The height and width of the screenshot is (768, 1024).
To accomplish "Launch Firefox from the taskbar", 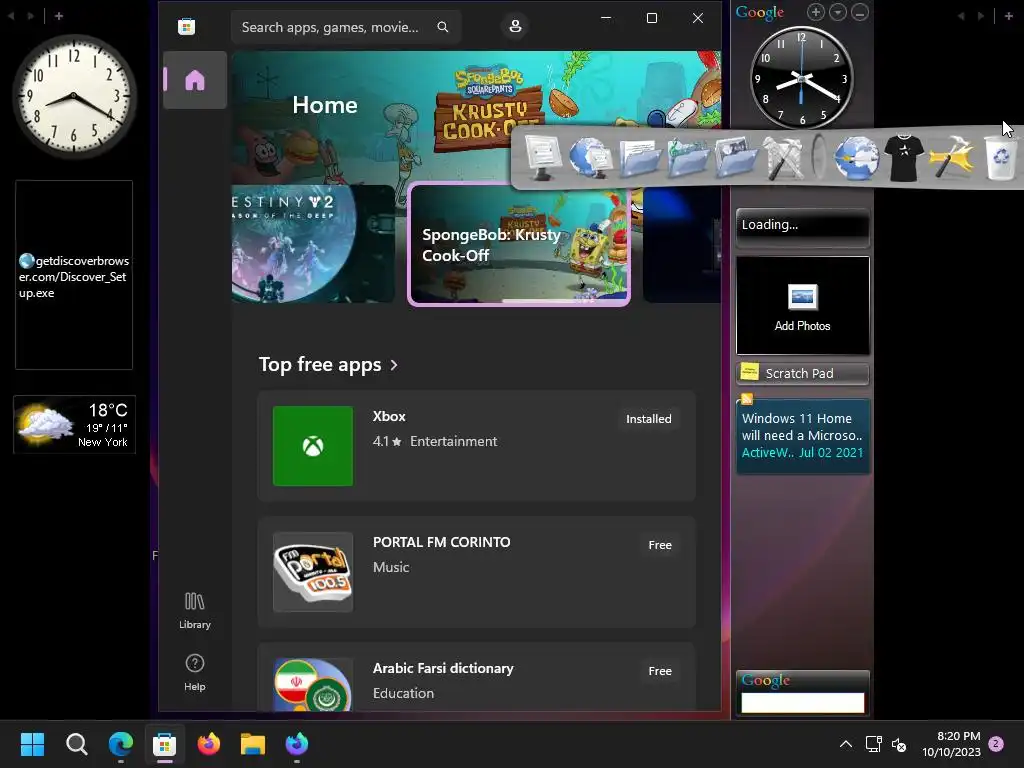I will point(209,744).
